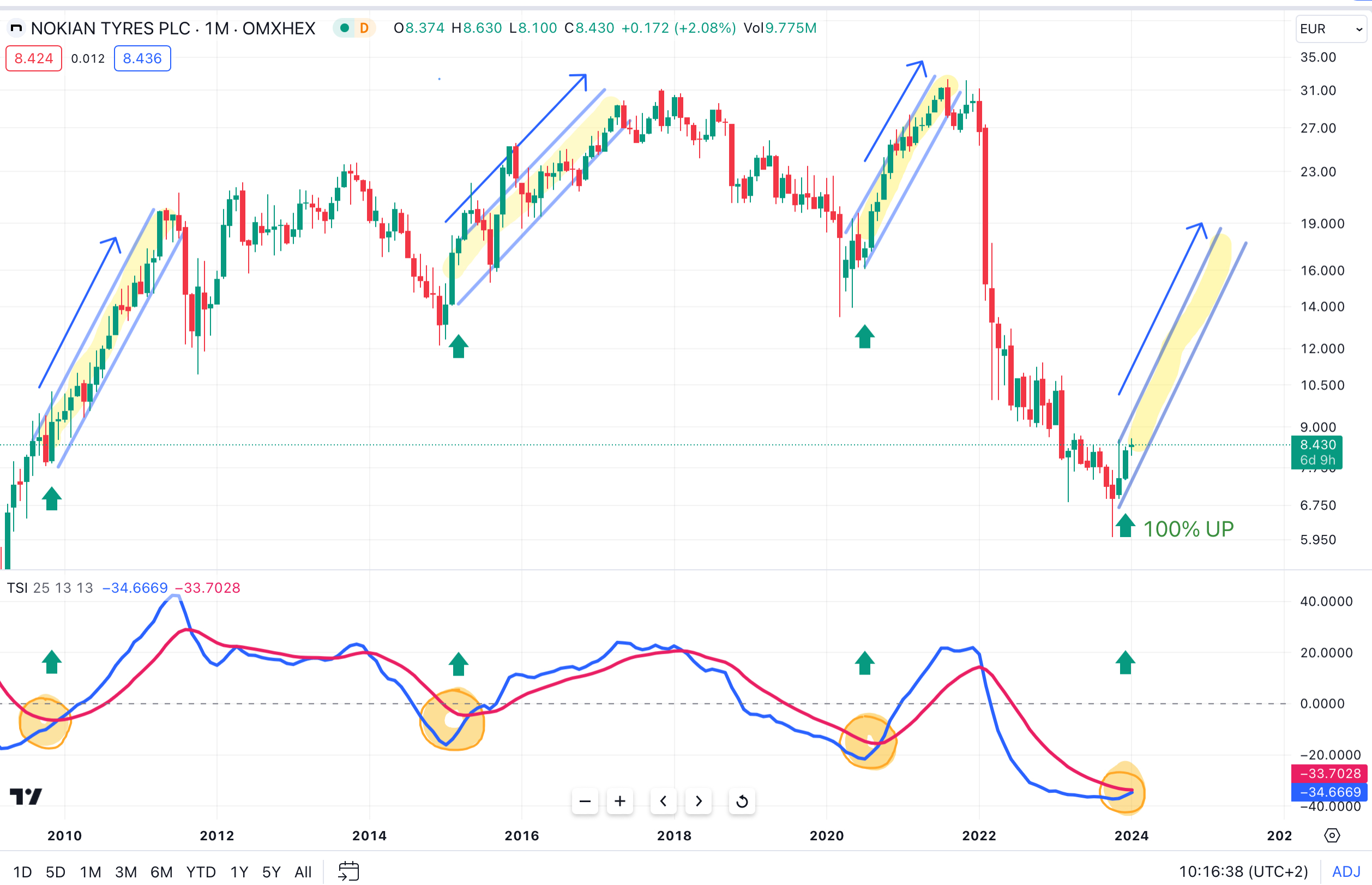Click the TradingView logo
This screenshot has width=1372, height=885.
[26, 797]
